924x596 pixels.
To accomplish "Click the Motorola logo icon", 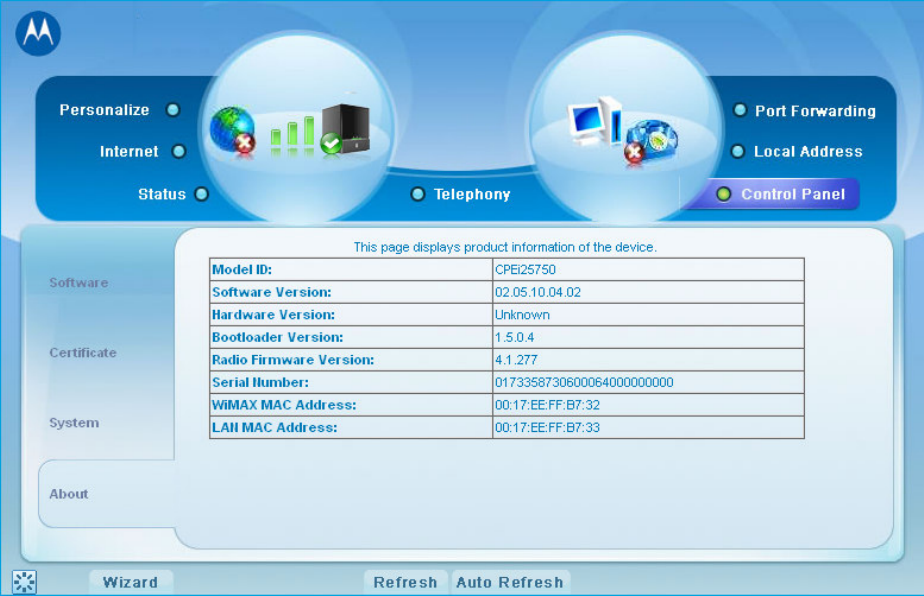I will pyautogui.click(x=38, y=34).
